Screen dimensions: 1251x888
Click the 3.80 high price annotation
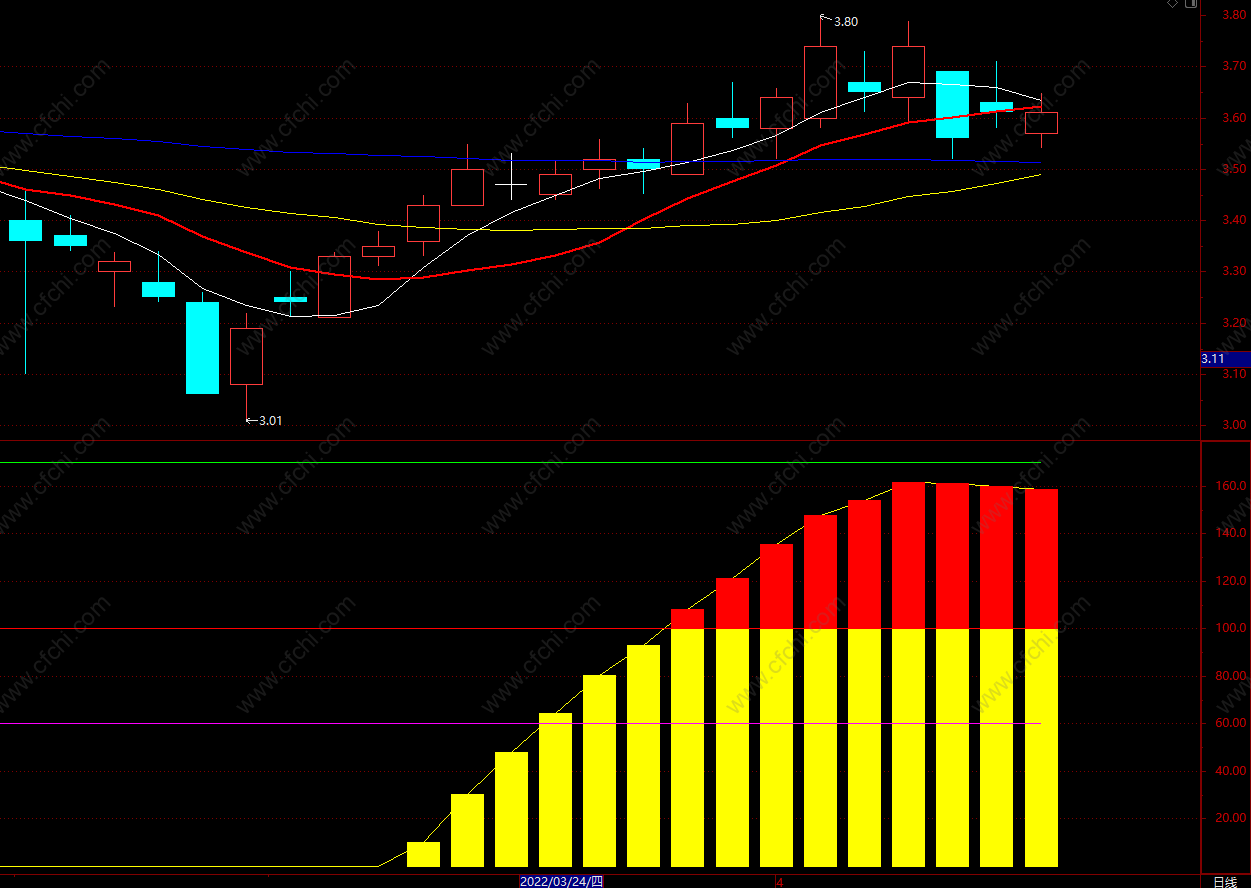[845, 21]
